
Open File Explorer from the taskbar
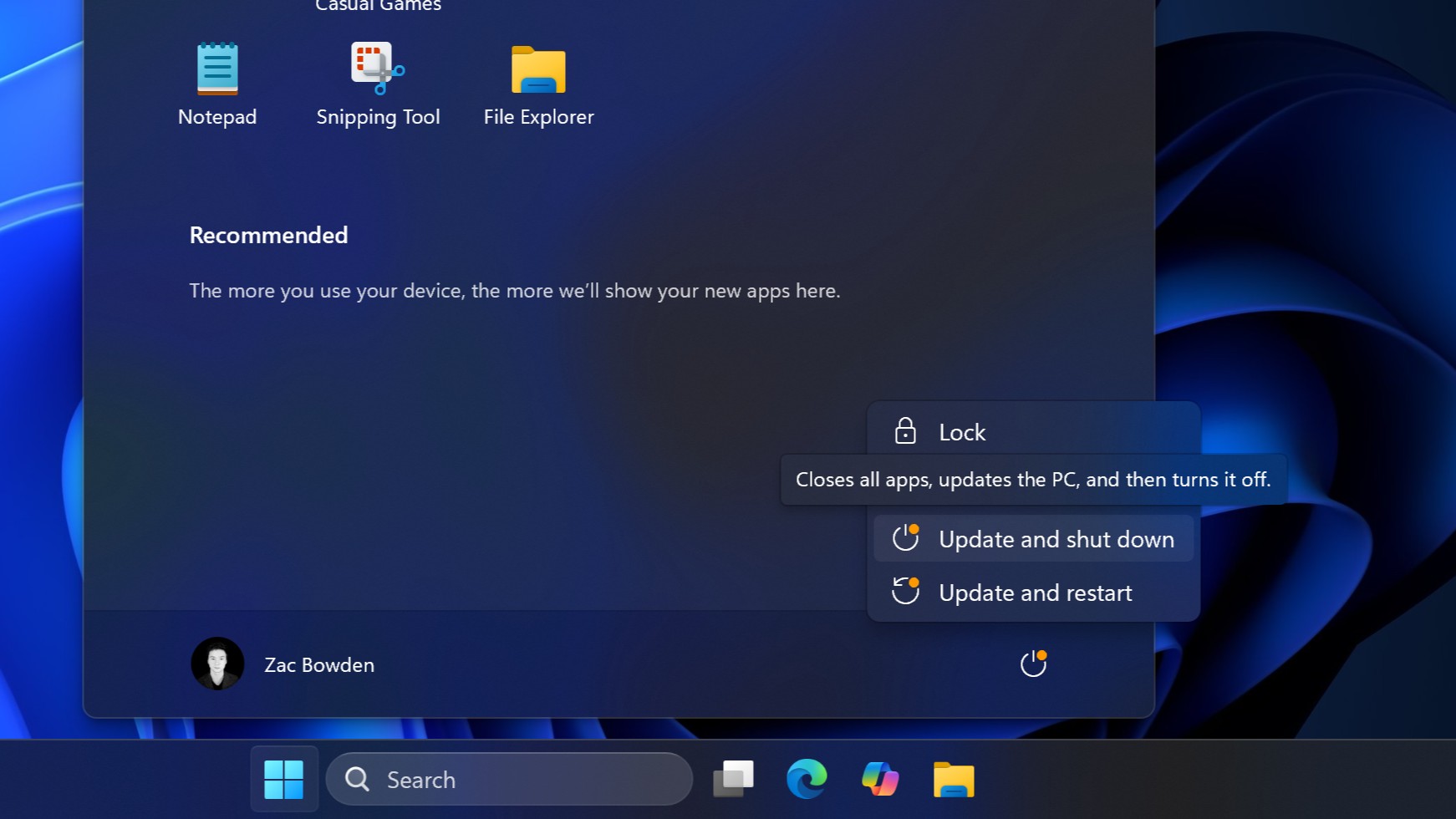954,779
